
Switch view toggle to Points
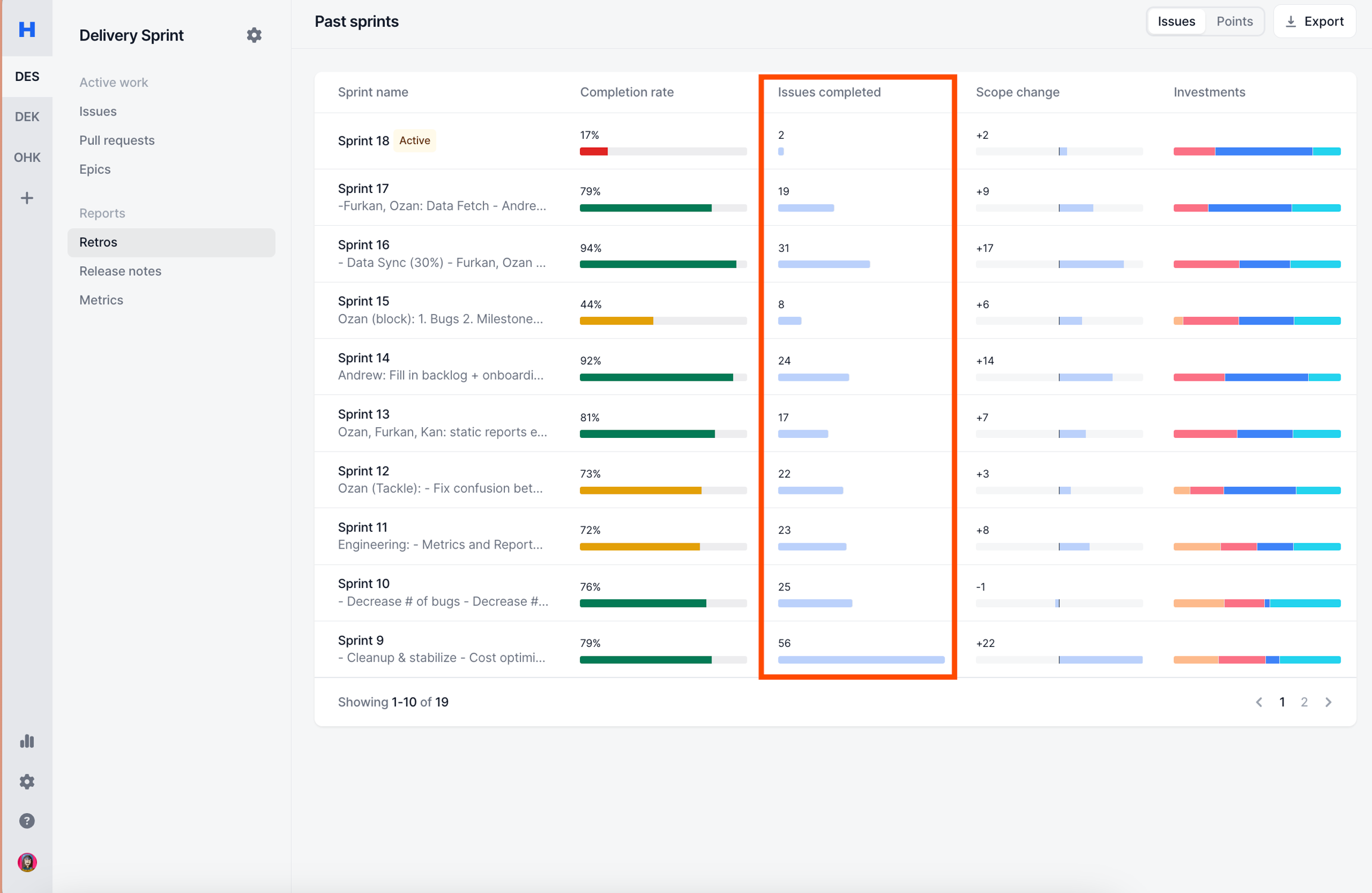point(1234,21)
